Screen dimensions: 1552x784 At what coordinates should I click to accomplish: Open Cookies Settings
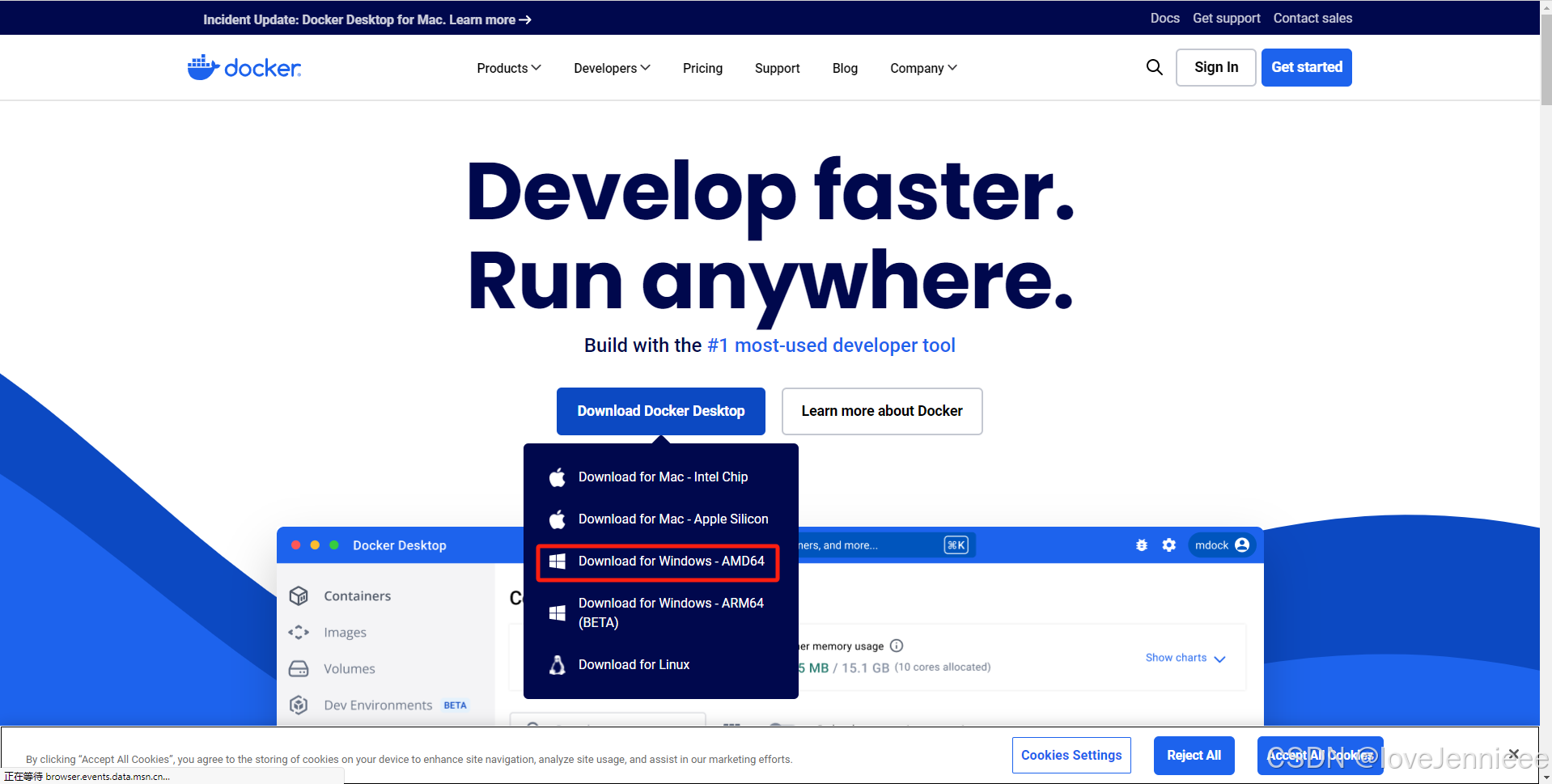pyautogui.click(x=1071, y=755)
